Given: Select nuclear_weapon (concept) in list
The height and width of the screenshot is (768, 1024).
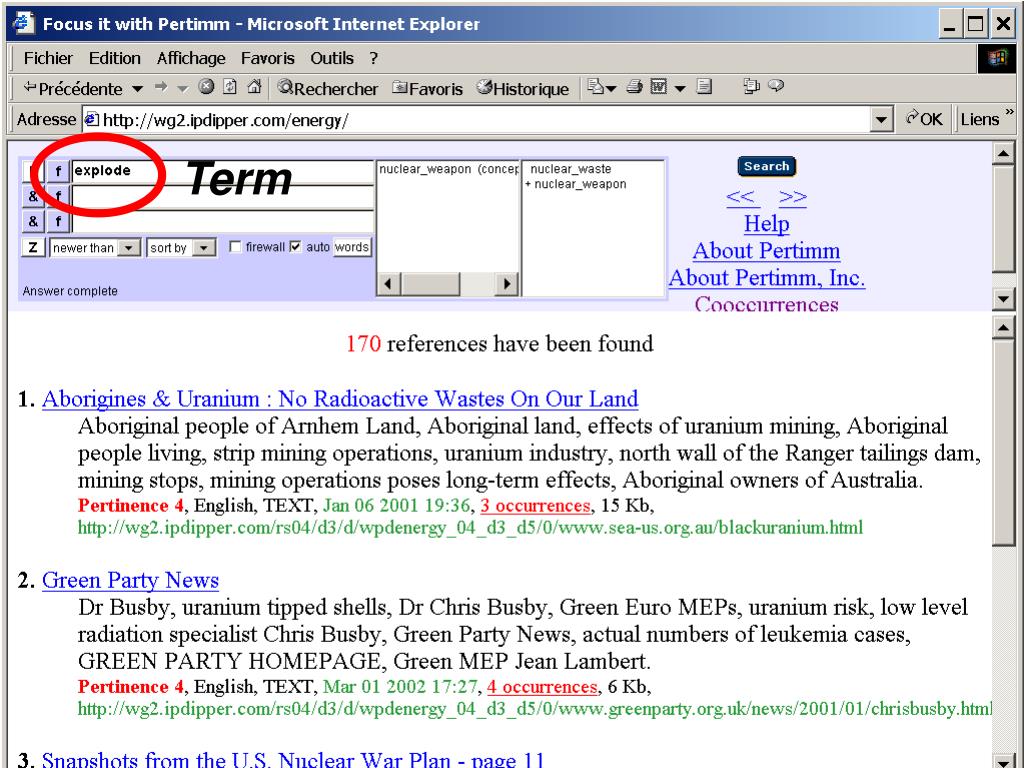Looking at the screenshot, I should click(x=449, y=169).
